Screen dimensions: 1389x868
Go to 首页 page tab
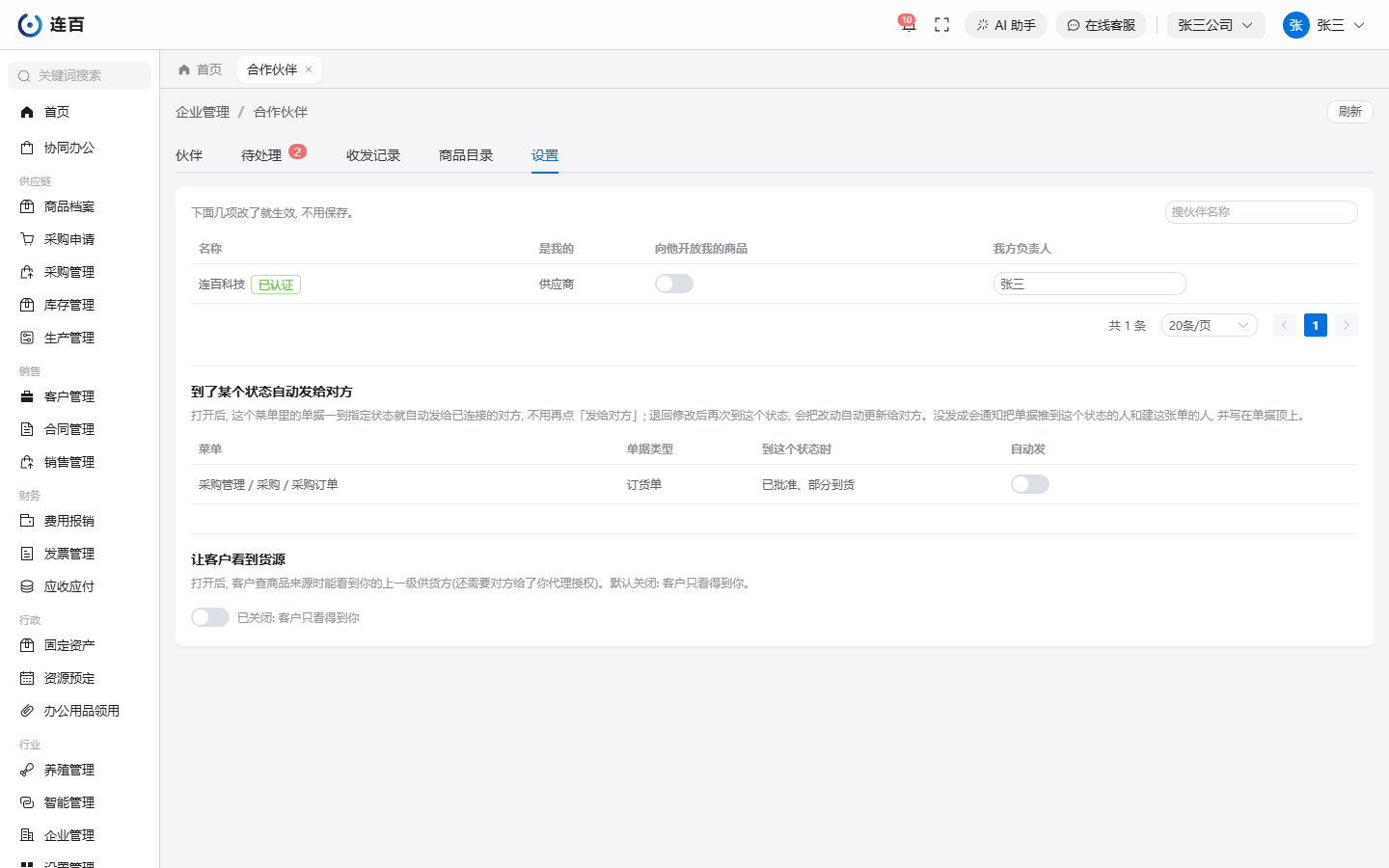[200, 69]
